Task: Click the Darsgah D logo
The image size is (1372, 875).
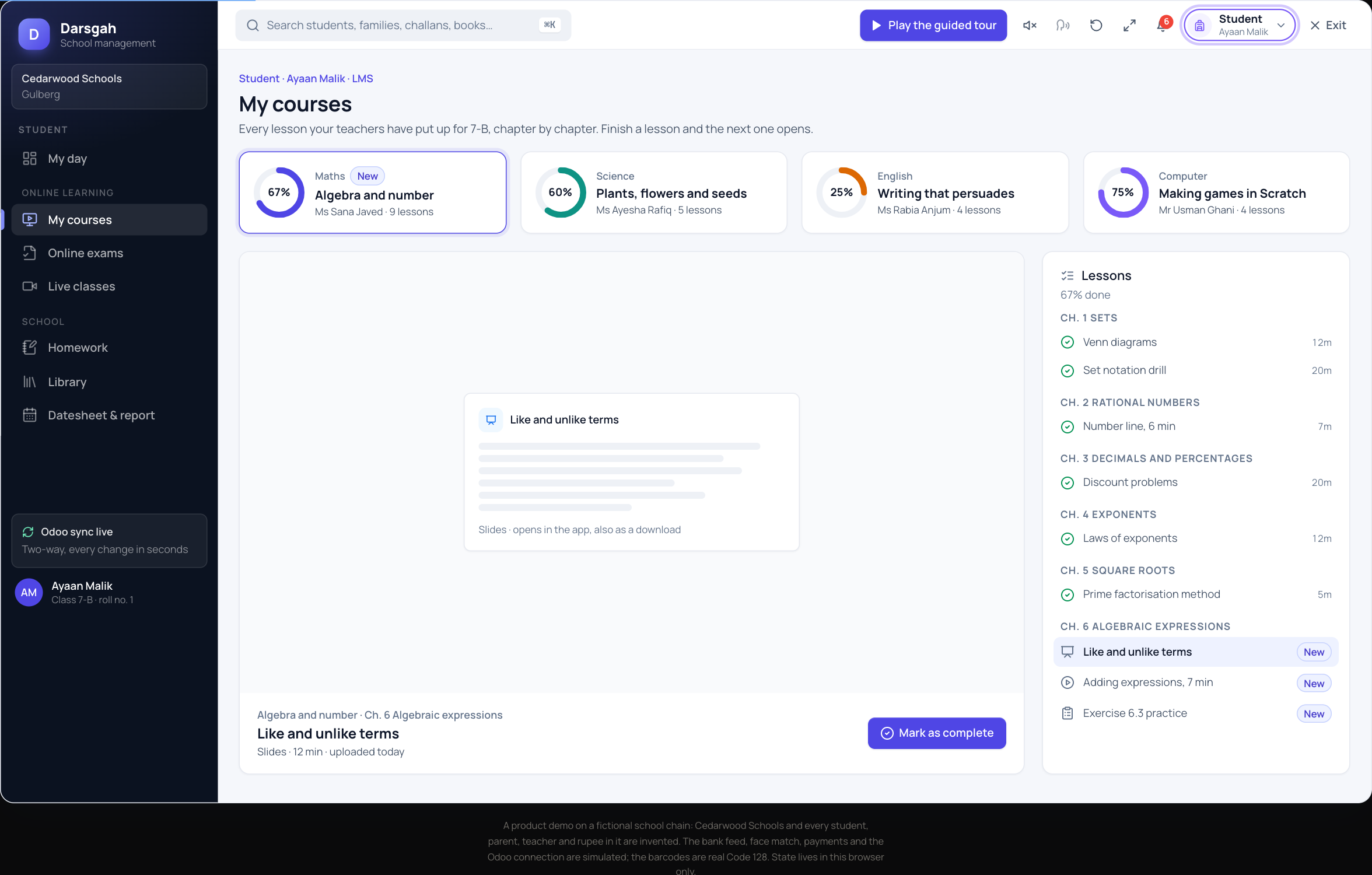Action: [x=34, y=34]
